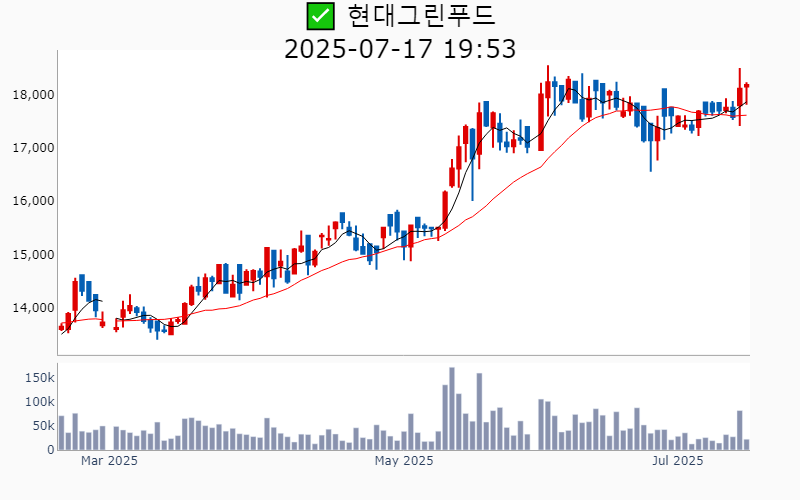800x500 pixels.
Task: Click the 50k volume axis label
Action: 43,426
